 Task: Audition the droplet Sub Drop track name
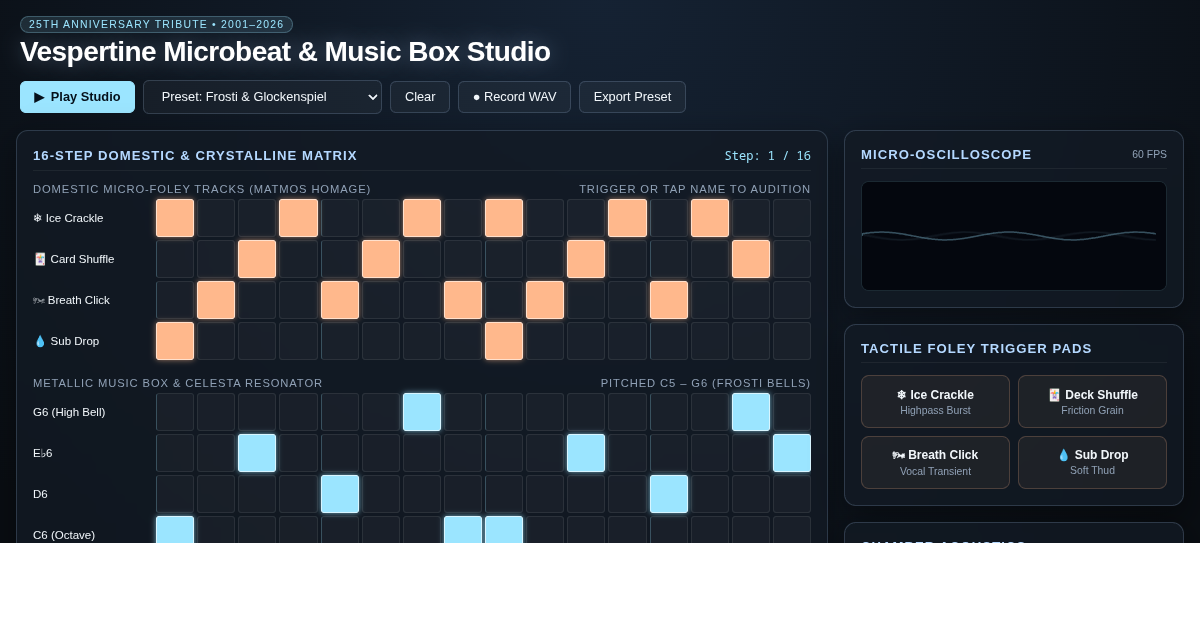(x=66, y=341)
